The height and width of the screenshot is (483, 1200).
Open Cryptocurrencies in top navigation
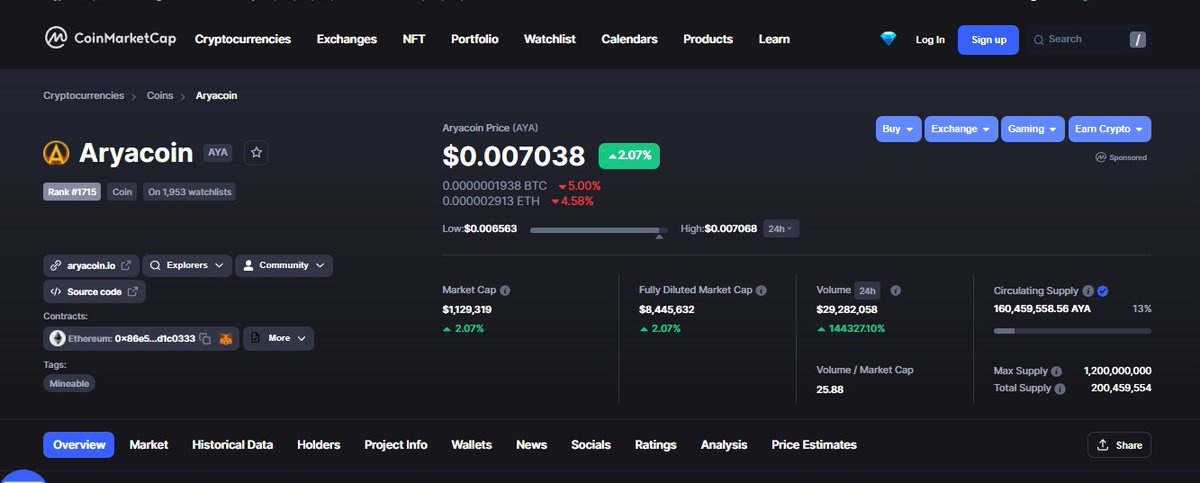[x=243, y=39]
